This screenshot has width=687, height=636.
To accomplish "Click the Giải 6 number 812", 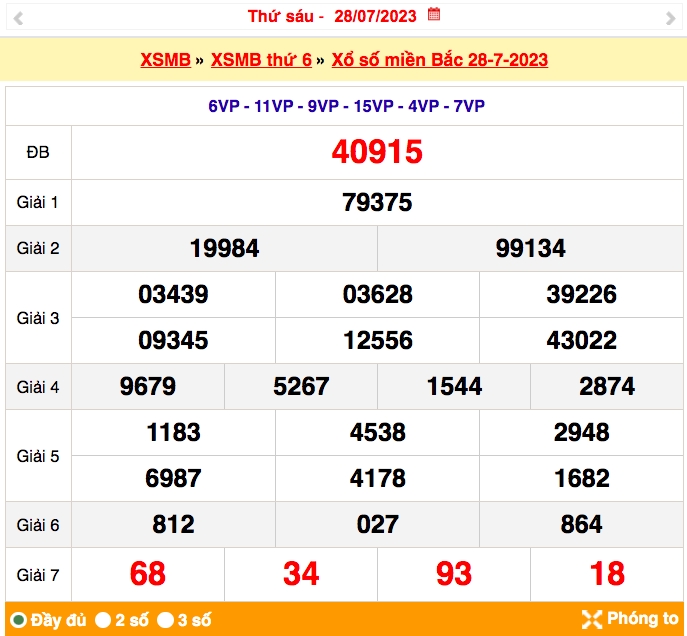I will click(x=173, y=524).
